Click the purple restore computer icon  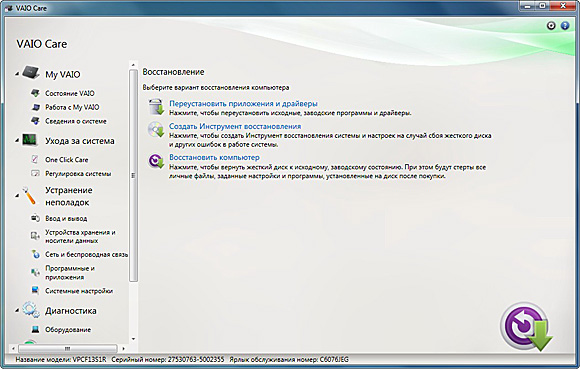(156, 161)
